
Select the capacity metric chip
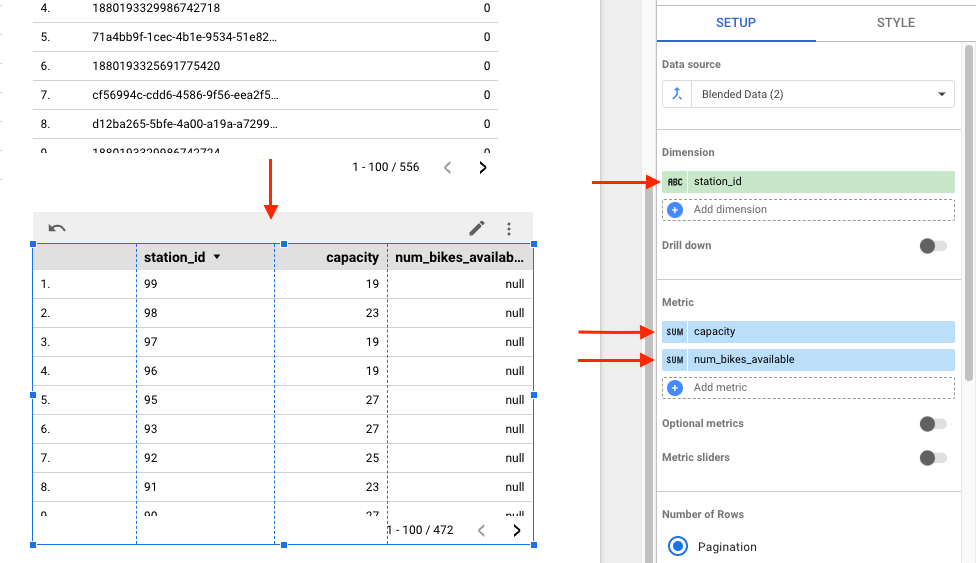pos(808,332)
